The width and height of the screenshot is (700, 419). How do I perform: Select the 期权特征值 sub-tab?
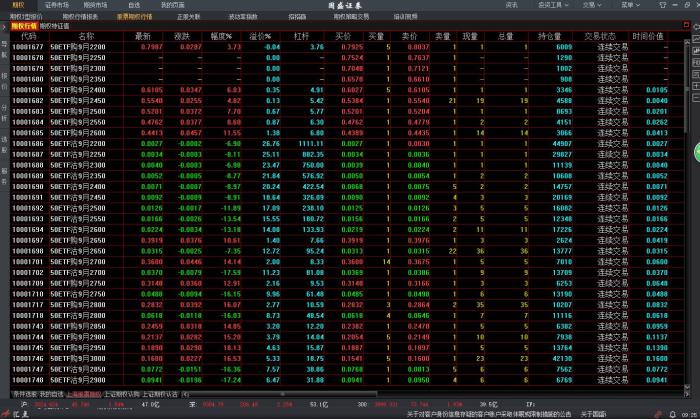click(54, 26)
